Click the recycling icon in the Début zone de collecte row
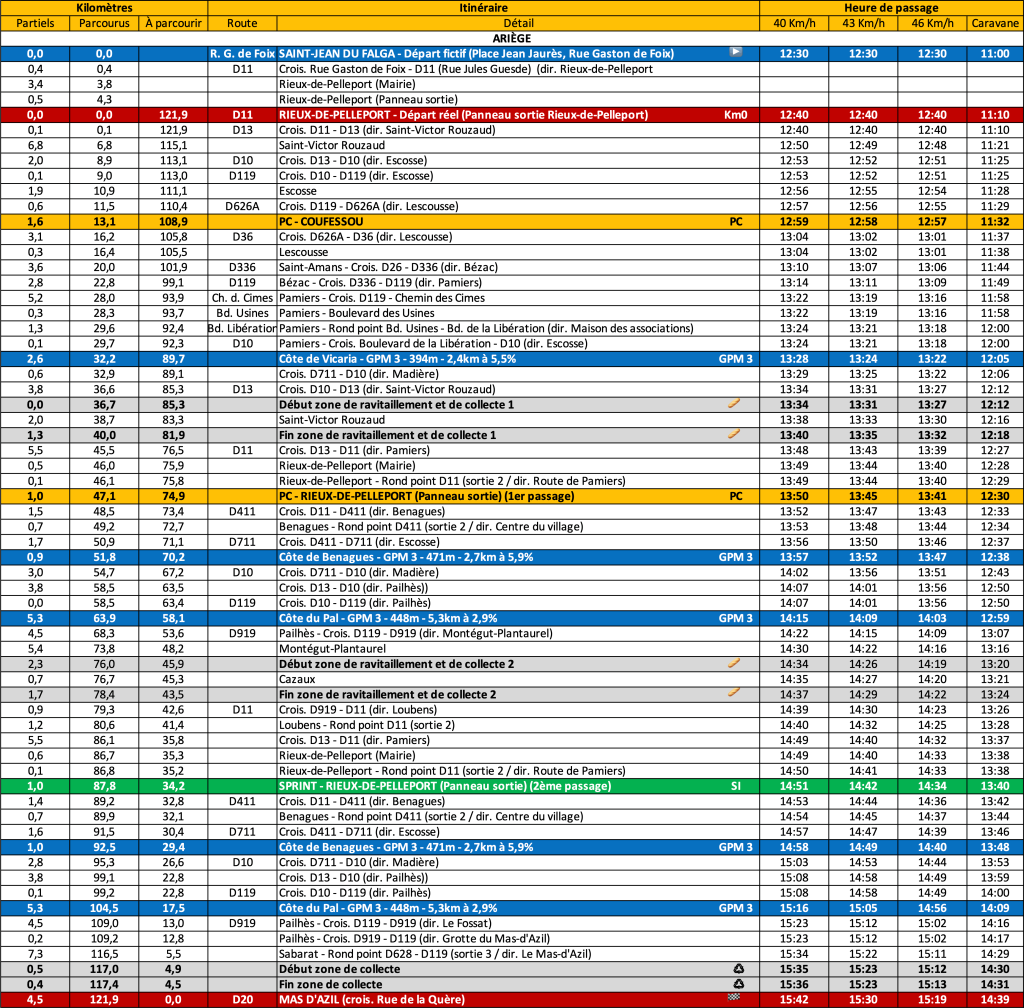Screen dimensions: 1024x1008 coord(737,969)
